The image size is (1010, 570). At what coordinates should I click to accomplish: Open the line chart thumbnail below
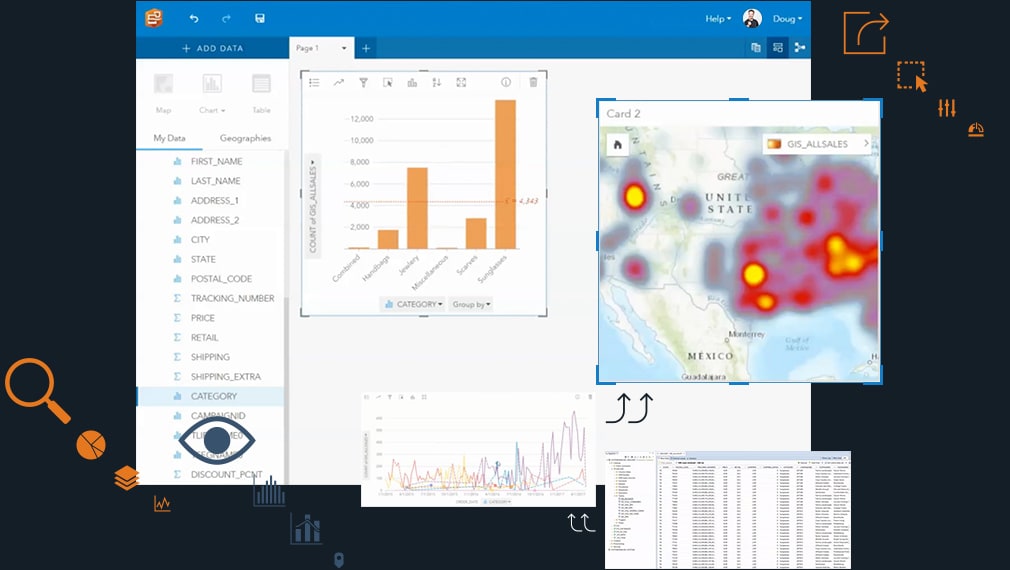click(x=478, y=449)
